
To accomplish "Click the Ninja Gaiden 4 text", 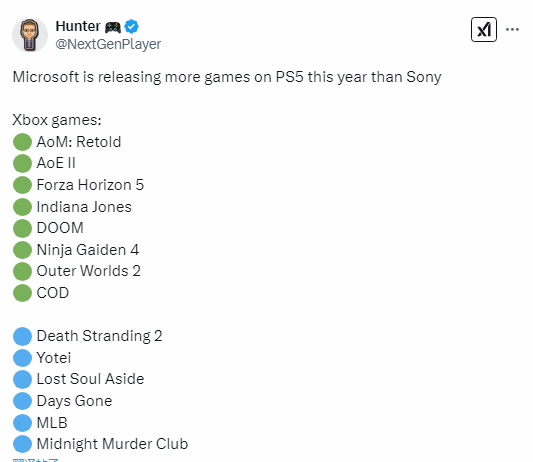I will 88,250.
